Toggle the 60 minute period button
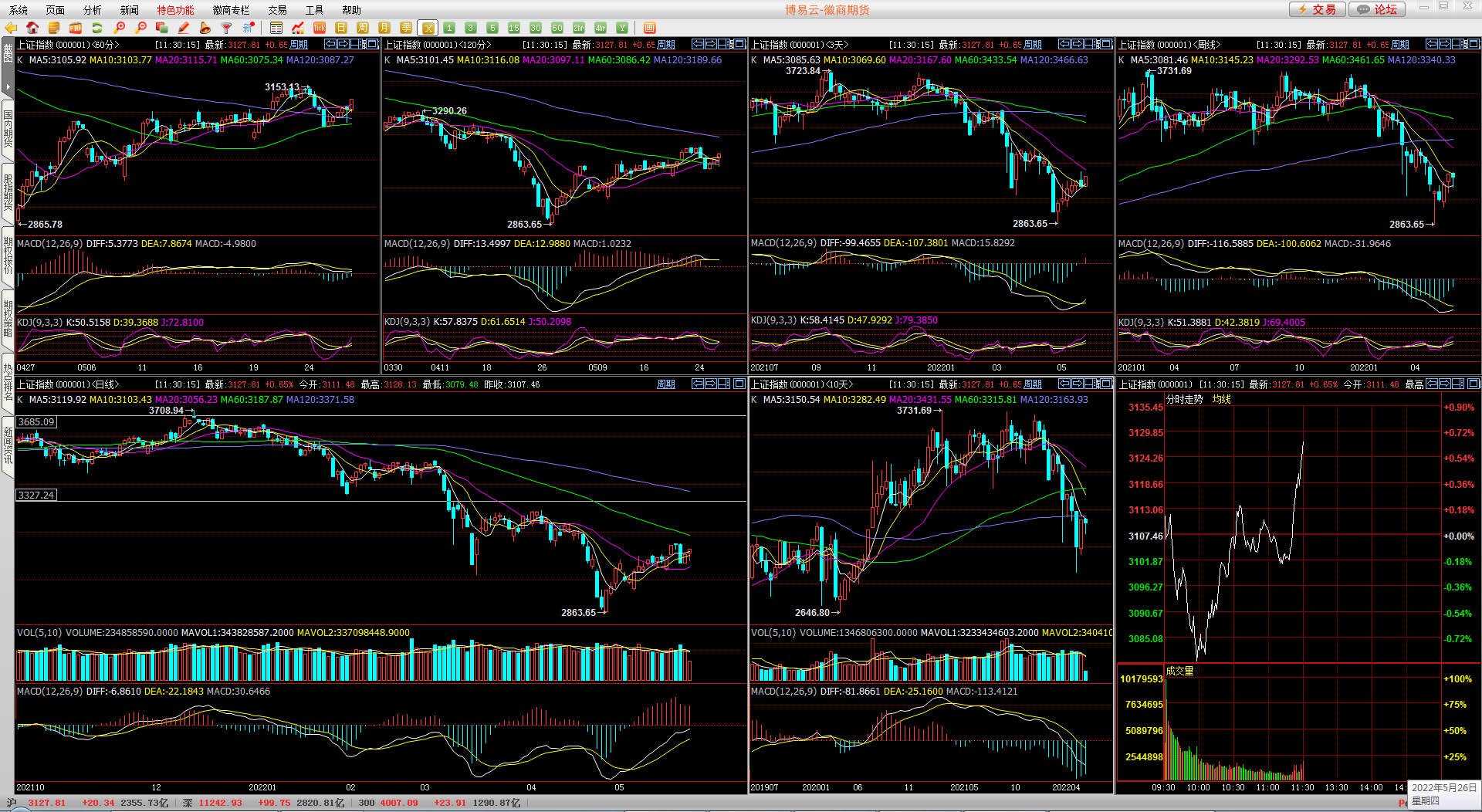Image resolution: width=1482 pixels, height=812 pixels. pyautogui.click(x=557, y=28)
